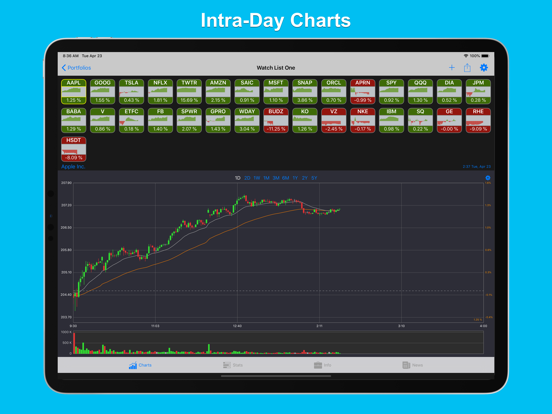Select the AMZN ticker tile

pyautogui.click(x=218, y=92)
